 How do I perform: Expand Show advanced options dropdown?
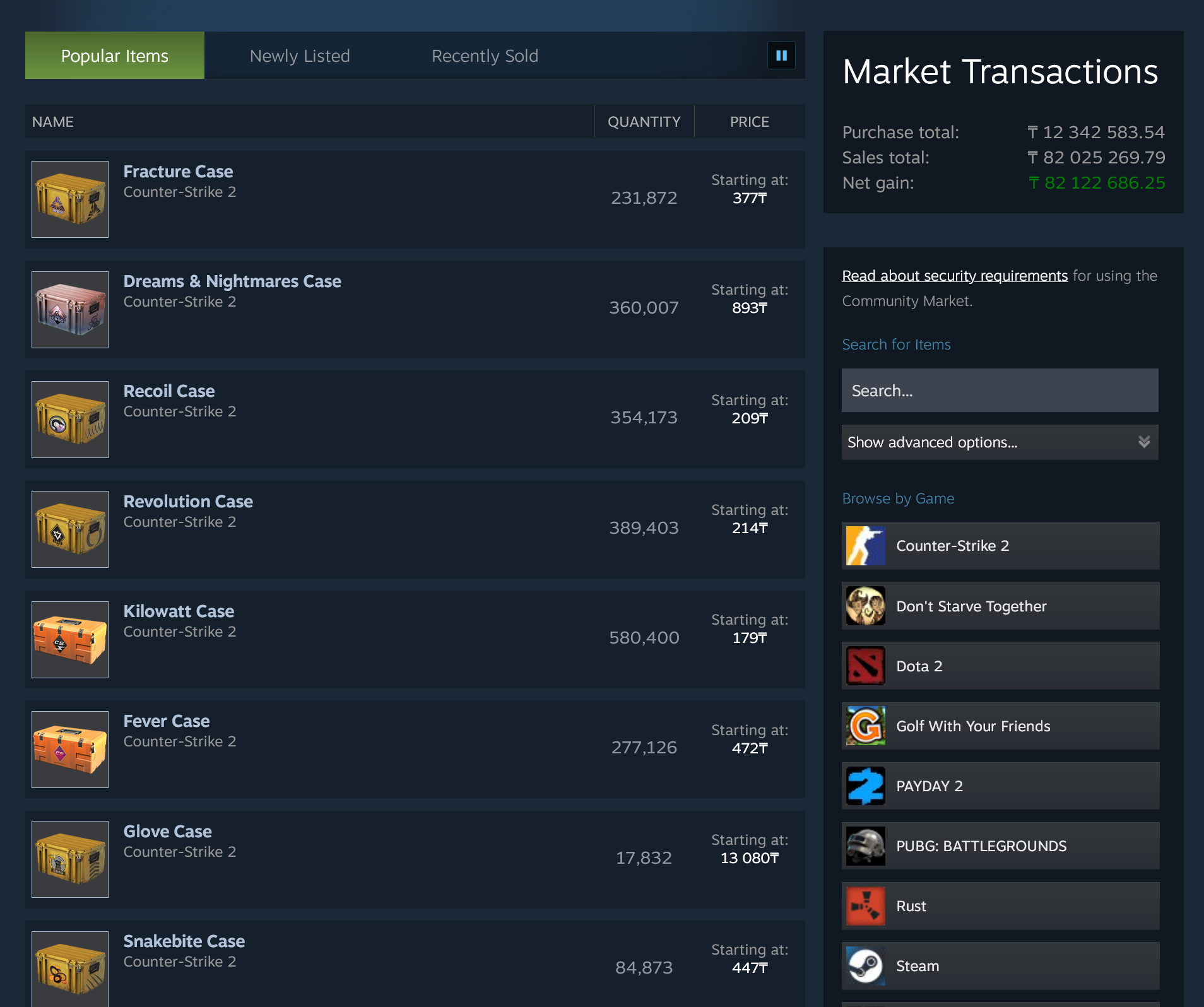click(1000, 442)
